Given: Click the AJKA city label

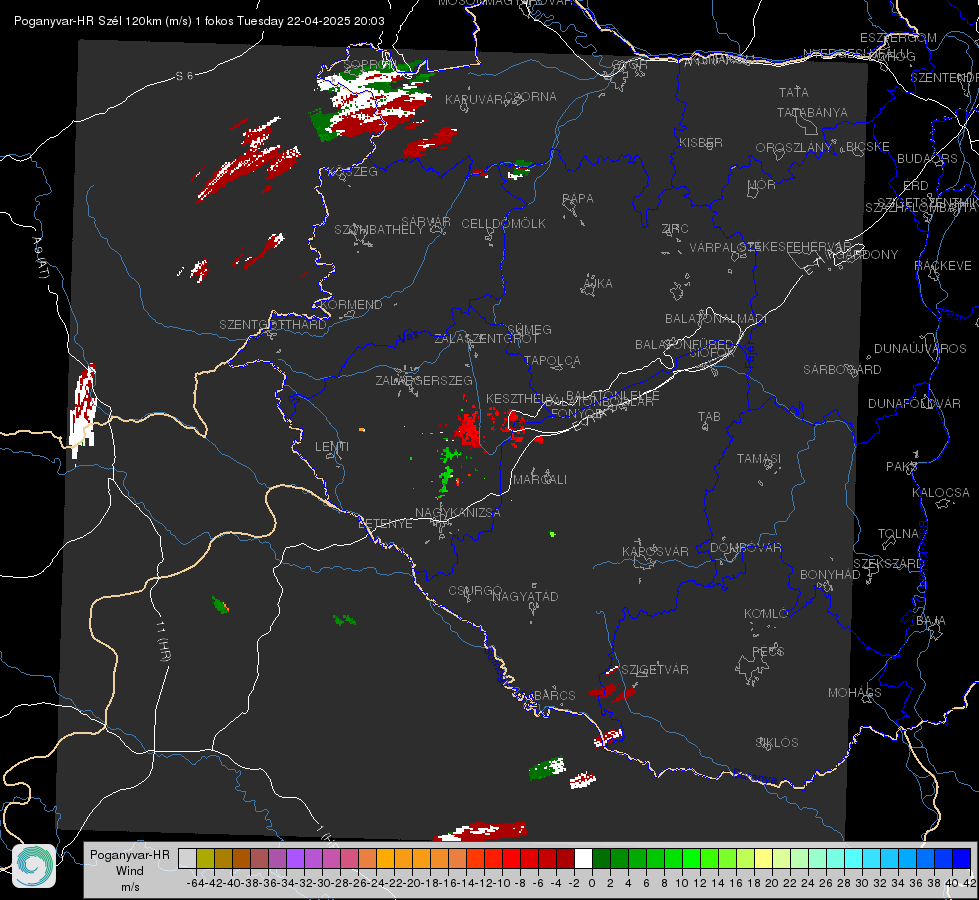Looking at the screenshot, I should (599, 284).
